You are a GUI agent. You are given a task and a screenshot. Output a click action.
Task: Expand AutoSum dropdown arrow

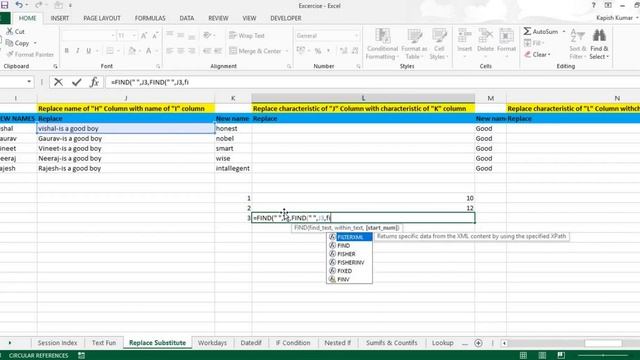(x=564, y=31)
